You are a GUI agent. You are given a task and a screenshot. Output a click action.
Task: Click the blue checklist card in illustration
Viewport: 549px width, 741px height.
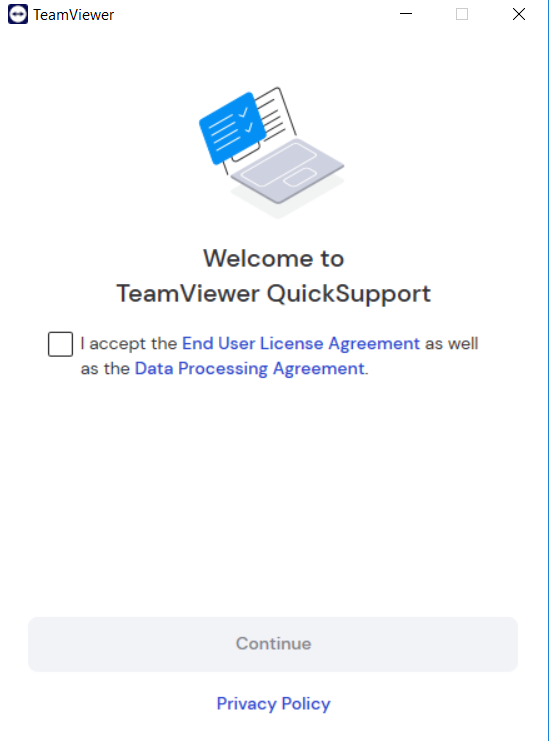(x=232, y=128)
